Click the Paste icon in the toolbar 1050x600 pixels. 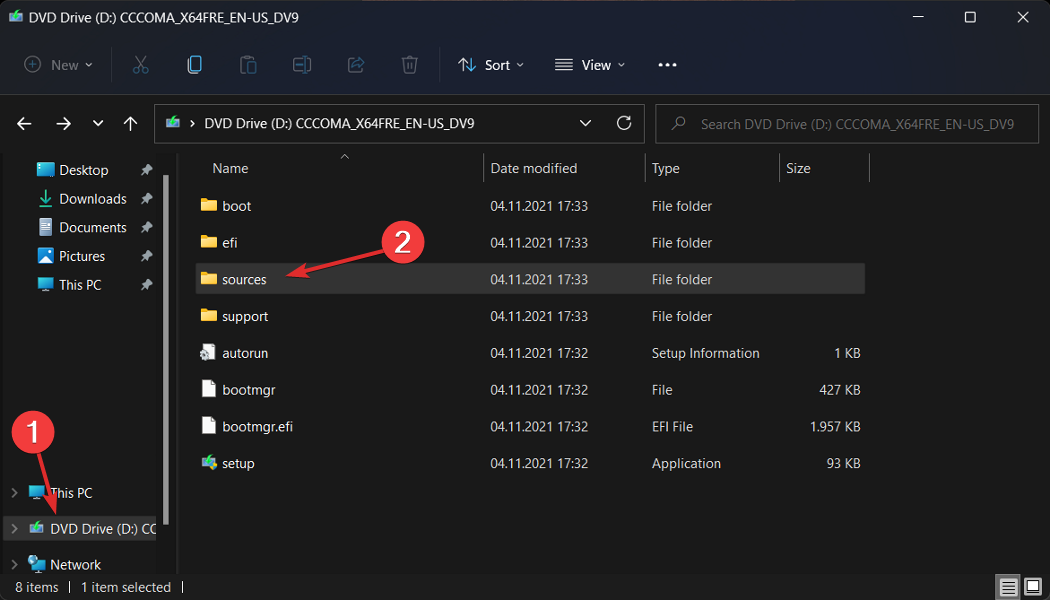click(247, 64)
